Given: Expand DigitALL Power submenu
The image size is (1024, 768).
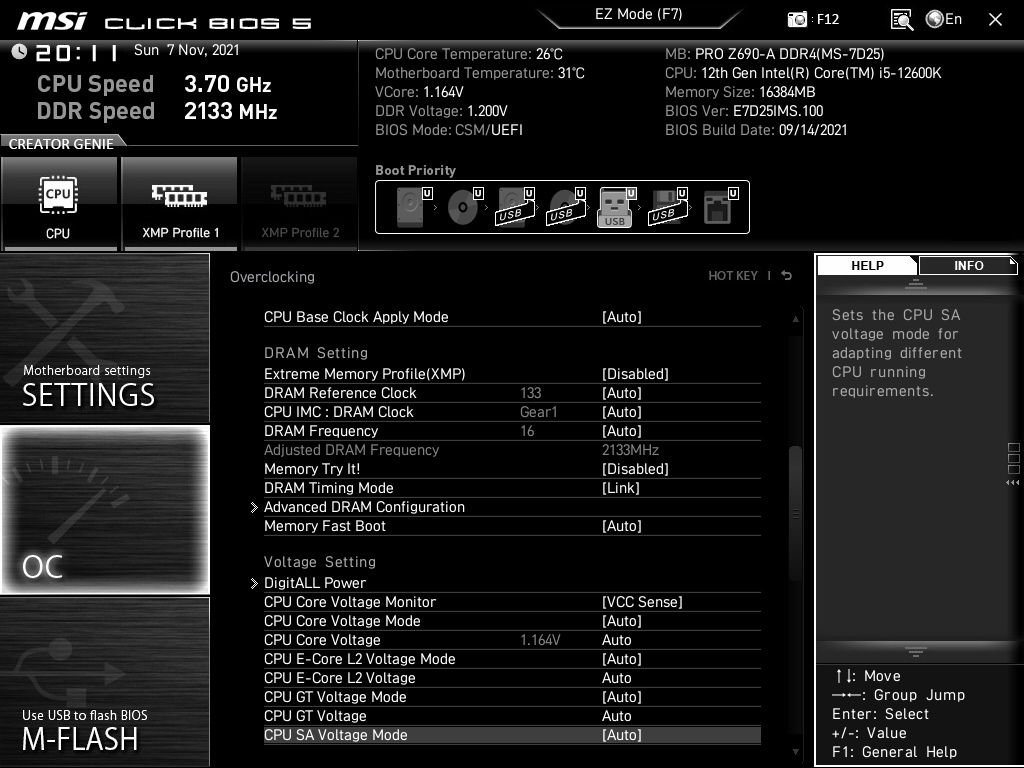Looking at the screenshot, I should 505,583.
